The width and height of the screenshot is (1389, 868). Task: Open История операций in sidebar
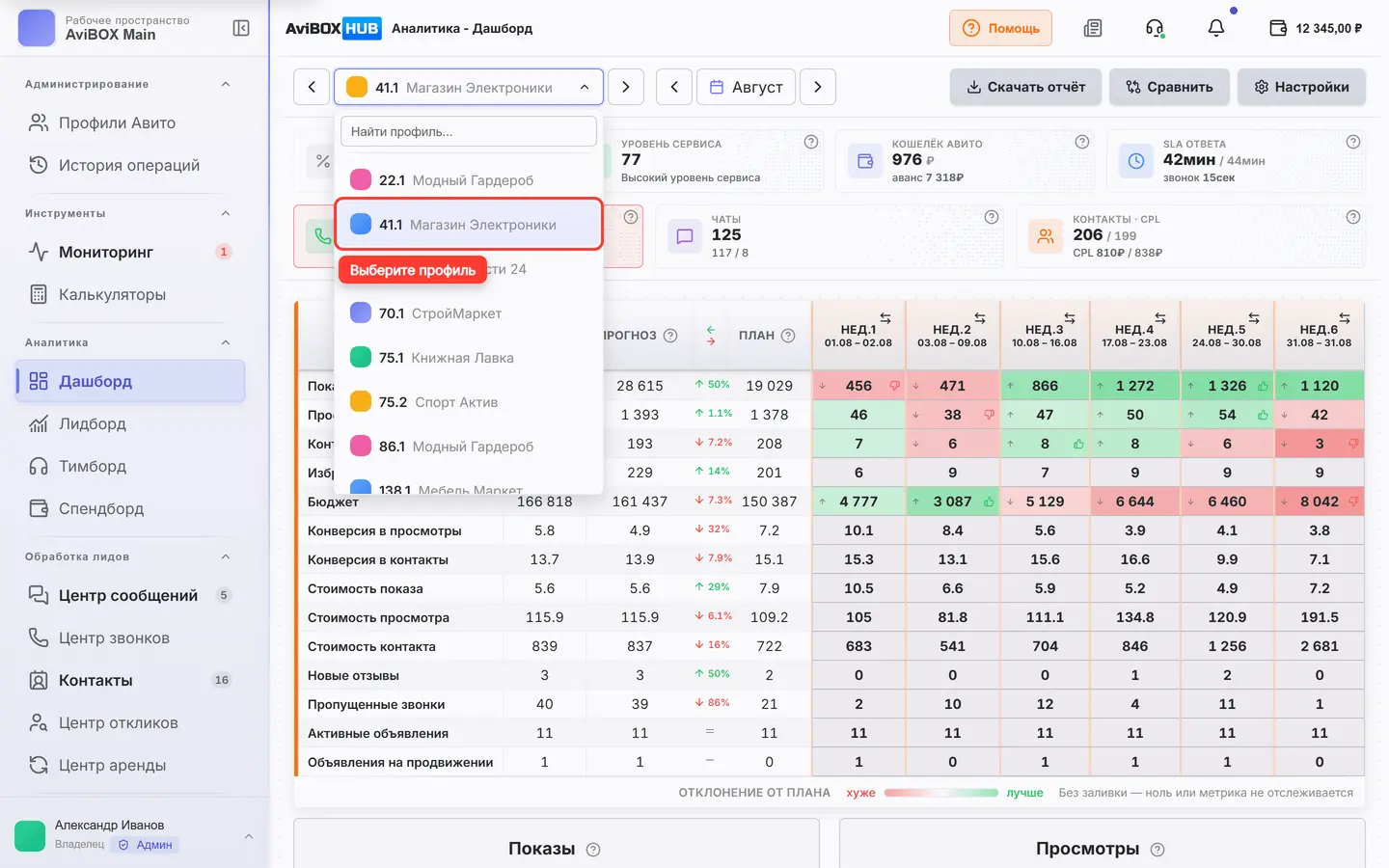[130, 165]
